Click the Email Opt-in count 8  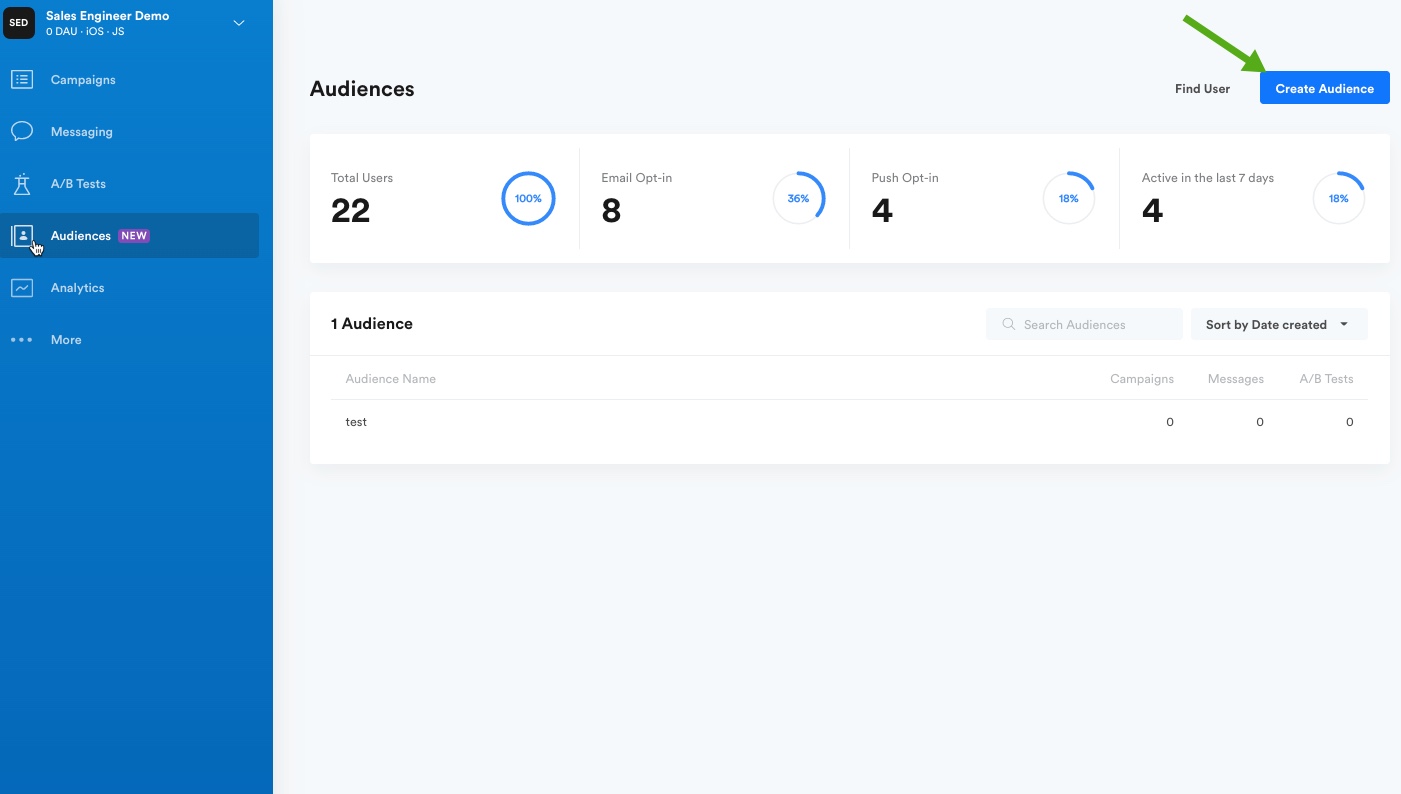pyautogui.click(x=611, y=210)
